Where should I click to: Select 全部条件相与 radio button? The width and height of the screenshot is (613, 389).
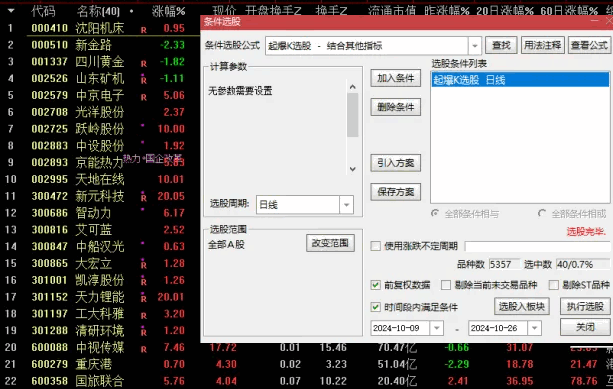point(435,213)
